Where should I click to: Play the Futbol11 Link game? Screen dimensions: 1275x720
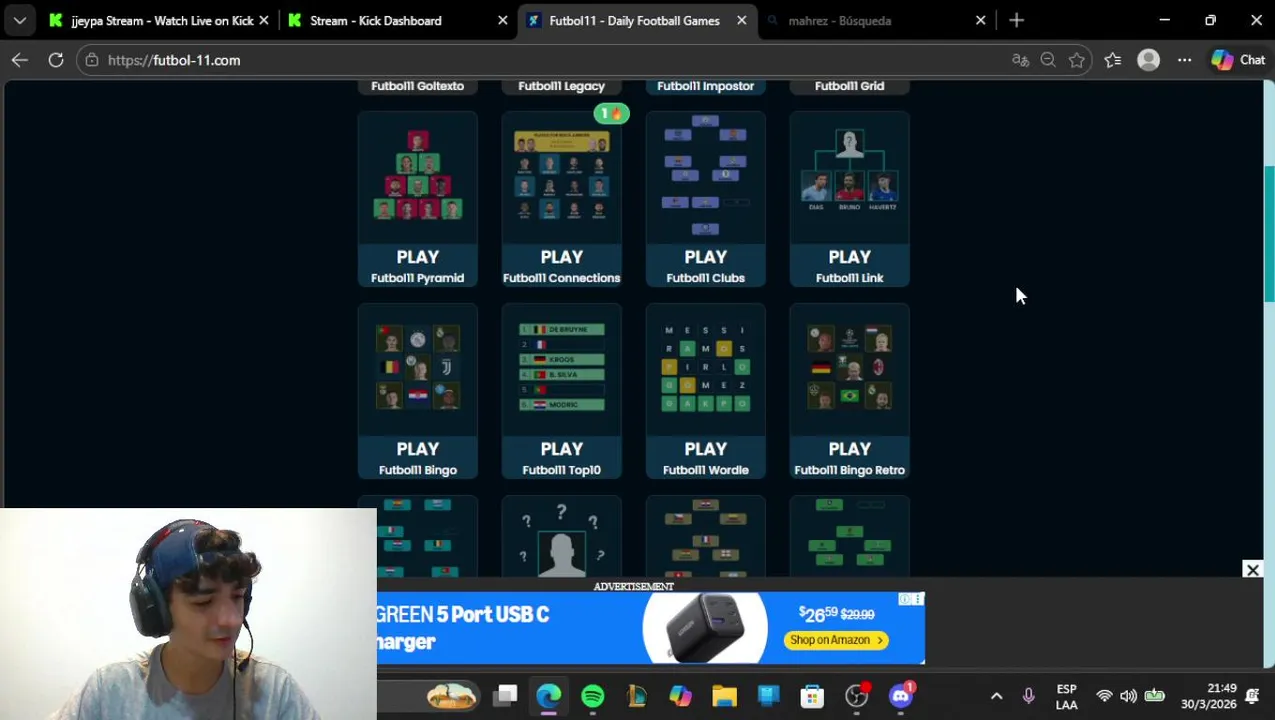coord(849,199)
